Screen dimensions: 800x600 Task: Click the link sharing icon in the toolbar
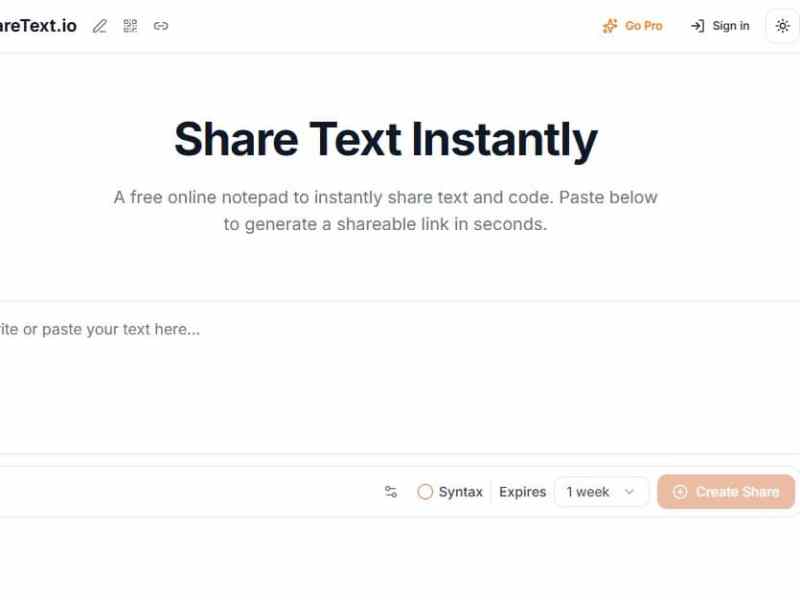coord(160,26)
